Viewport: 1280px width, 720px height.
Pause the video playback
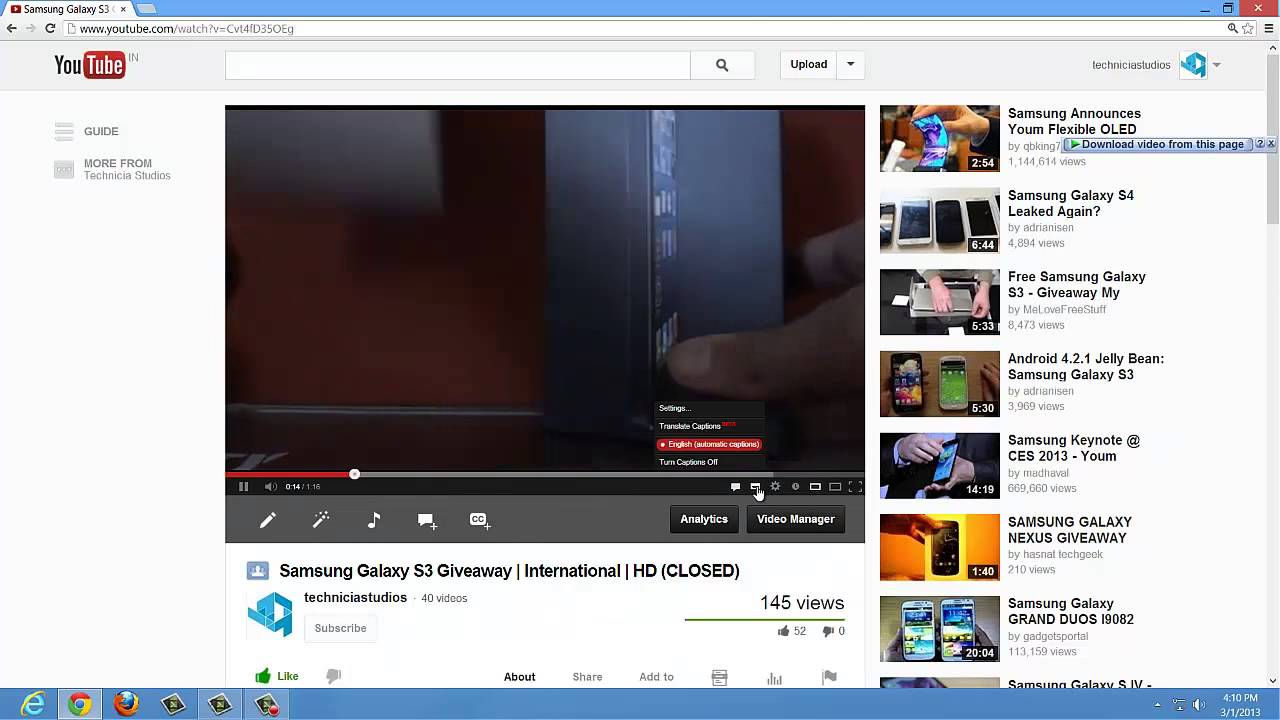click(243, 487)
